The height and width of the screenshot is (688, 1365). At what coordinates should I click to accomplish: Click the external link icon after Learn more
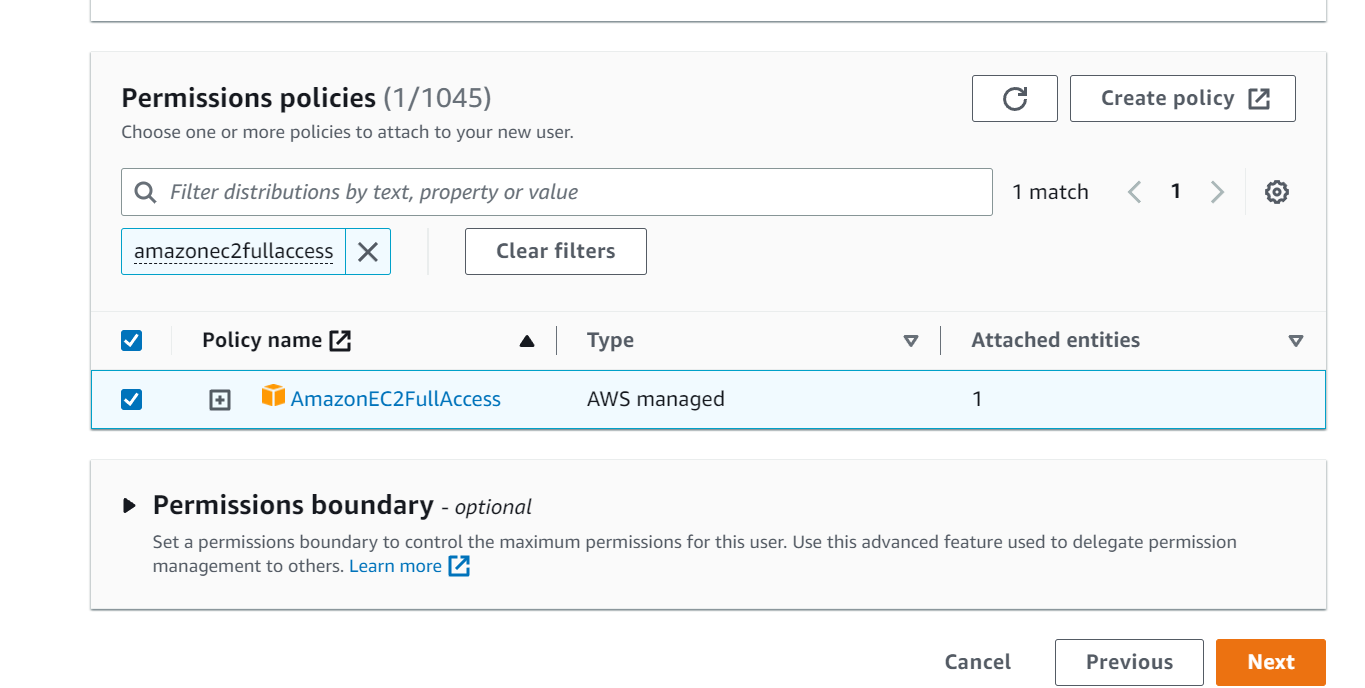point(459,566)
